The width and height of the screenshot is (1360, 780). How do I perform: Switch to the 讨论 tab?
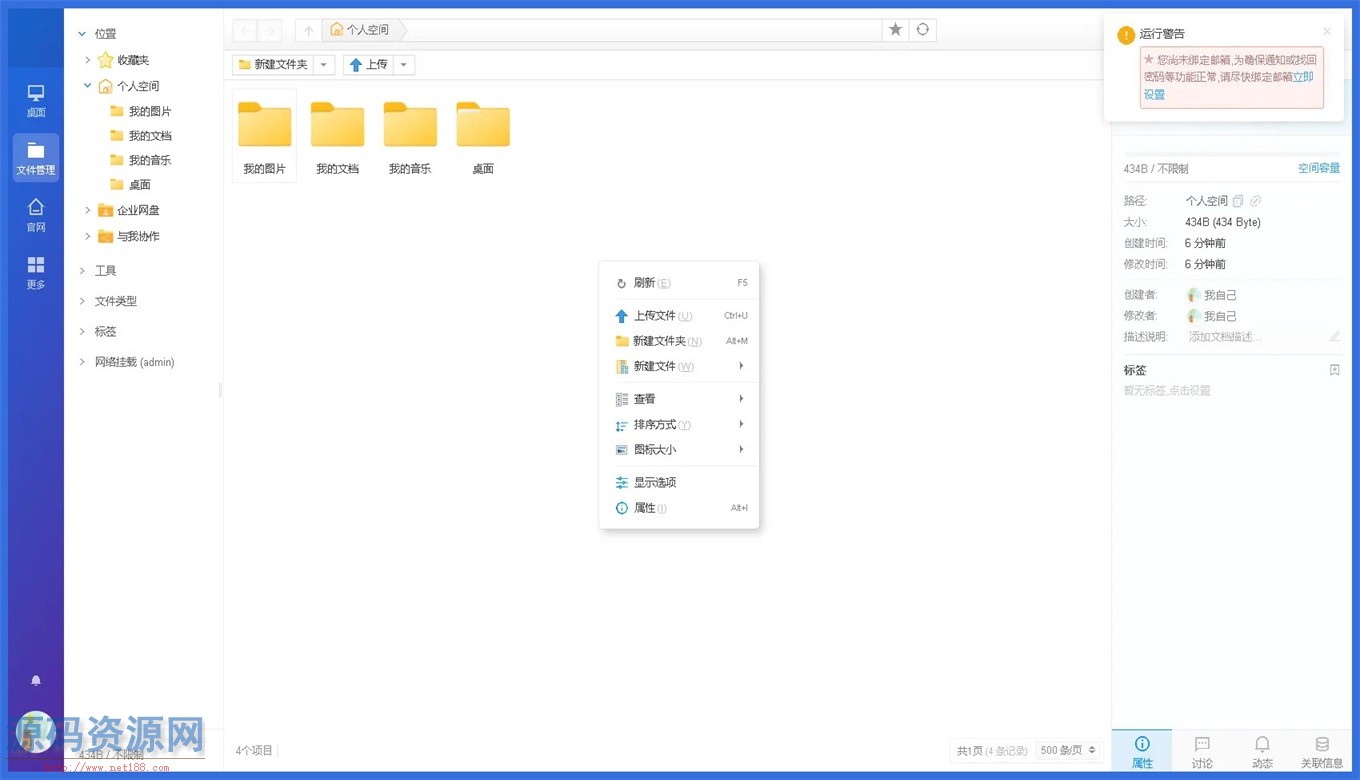pos(1202,752)
